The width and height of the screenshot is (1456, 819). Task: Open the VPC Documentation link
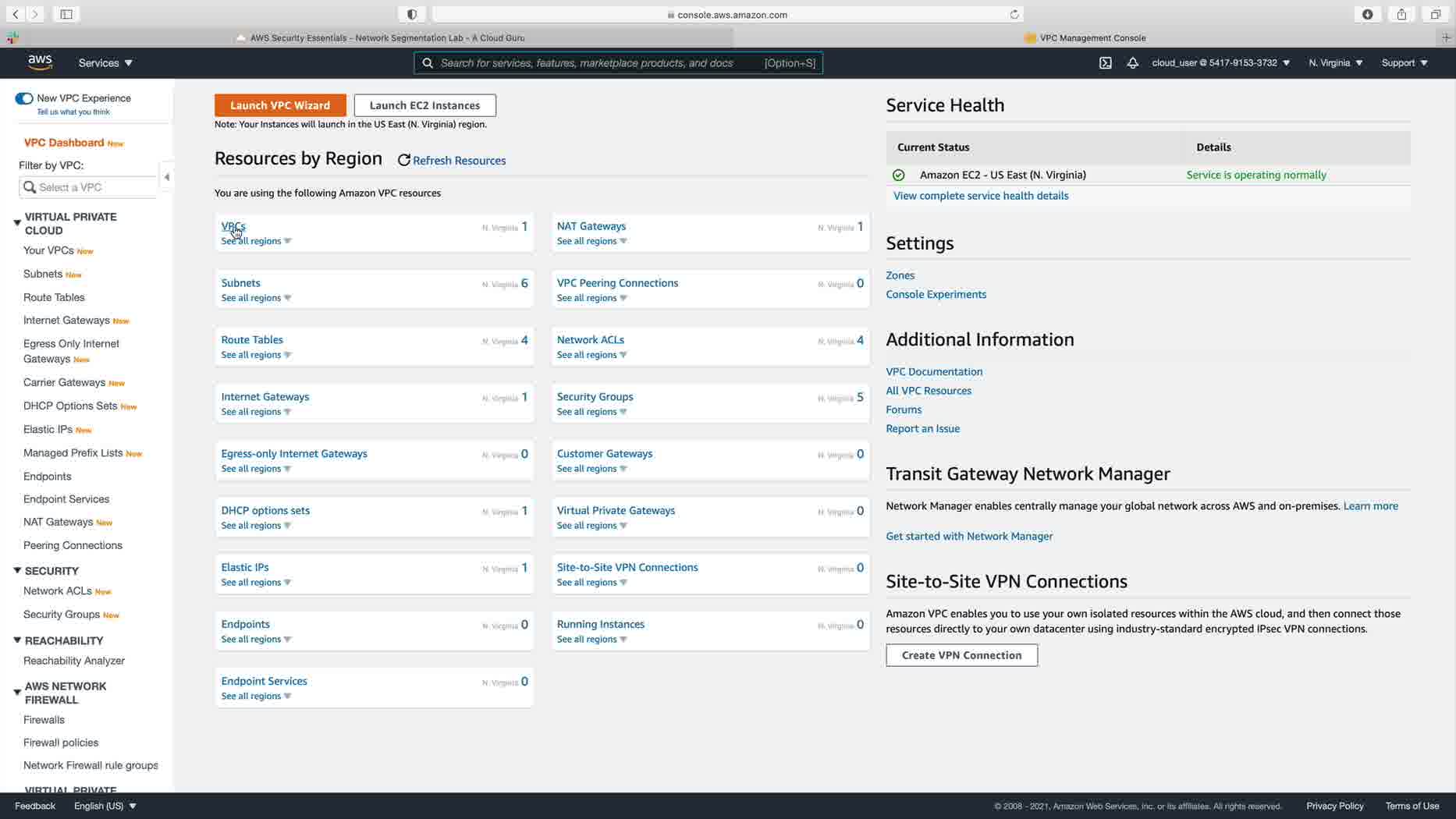(x=934, y=372)
